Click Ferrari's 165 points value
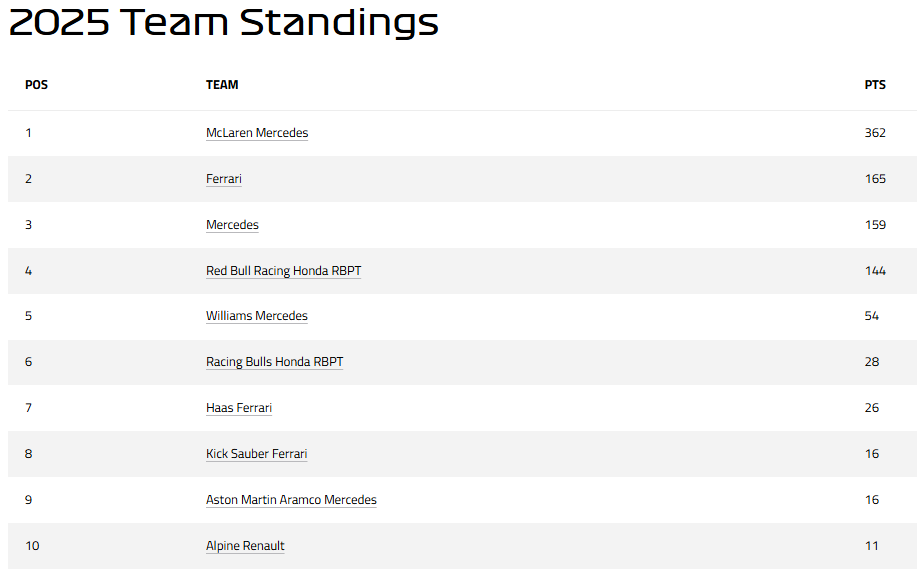This screenshot has width=917, height=571. point(875,179)
